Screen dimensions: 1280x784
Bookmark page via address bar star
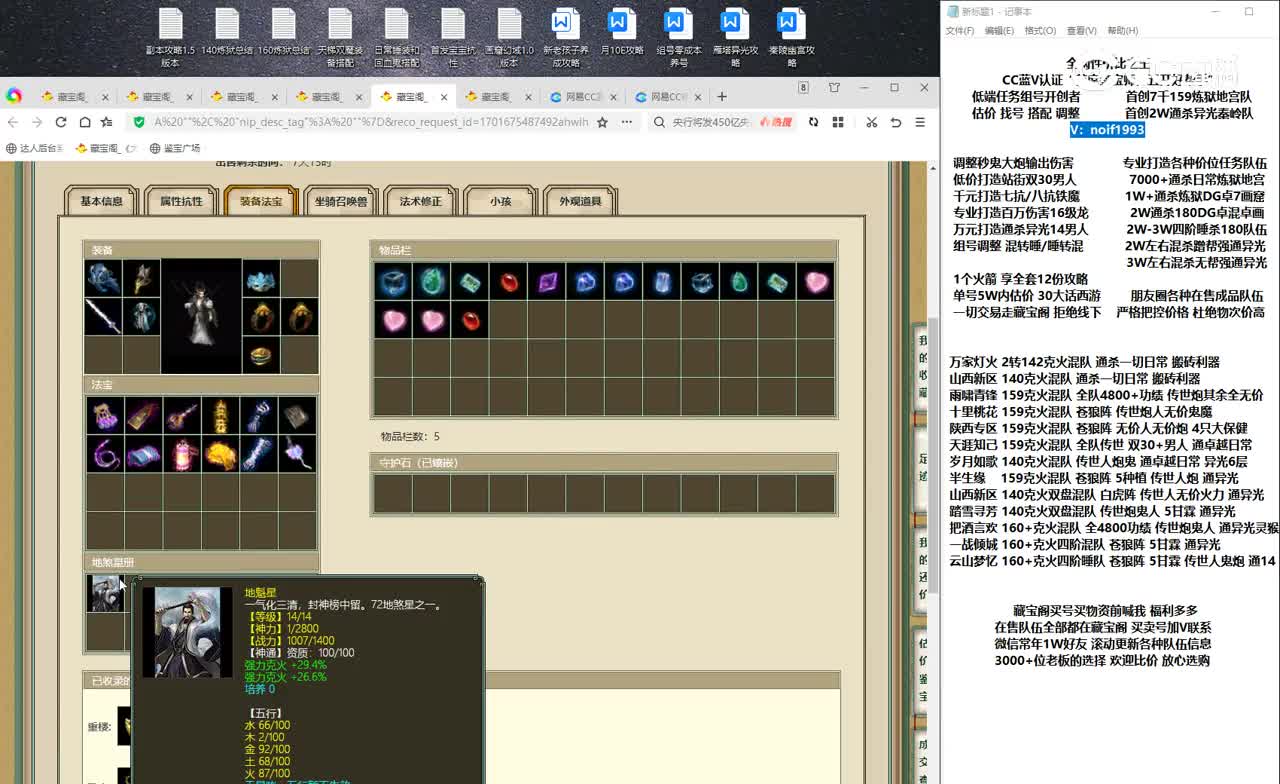(x=602, y=122)
